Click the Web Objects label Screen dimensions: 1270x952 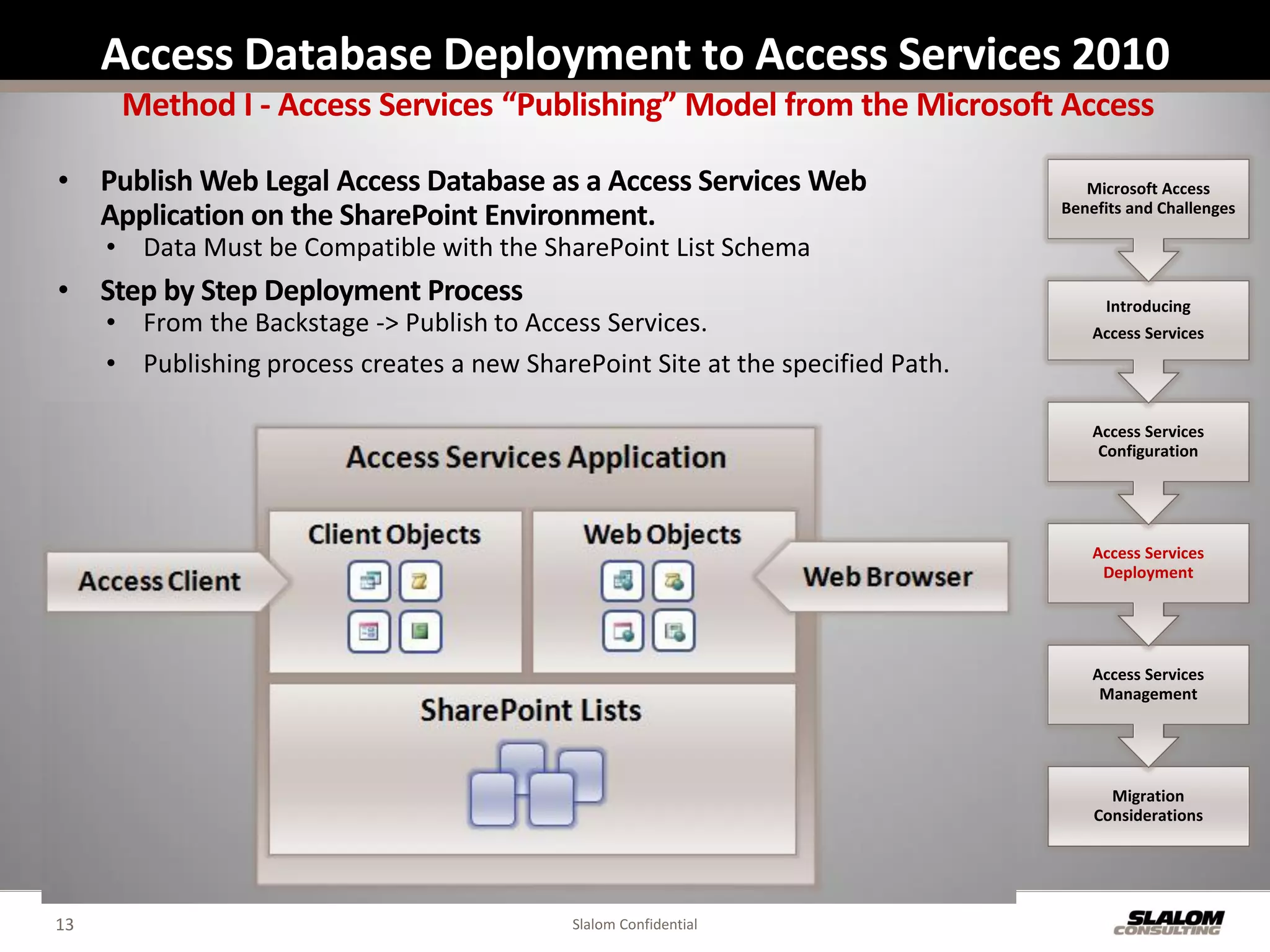click(x=662, y=534)
